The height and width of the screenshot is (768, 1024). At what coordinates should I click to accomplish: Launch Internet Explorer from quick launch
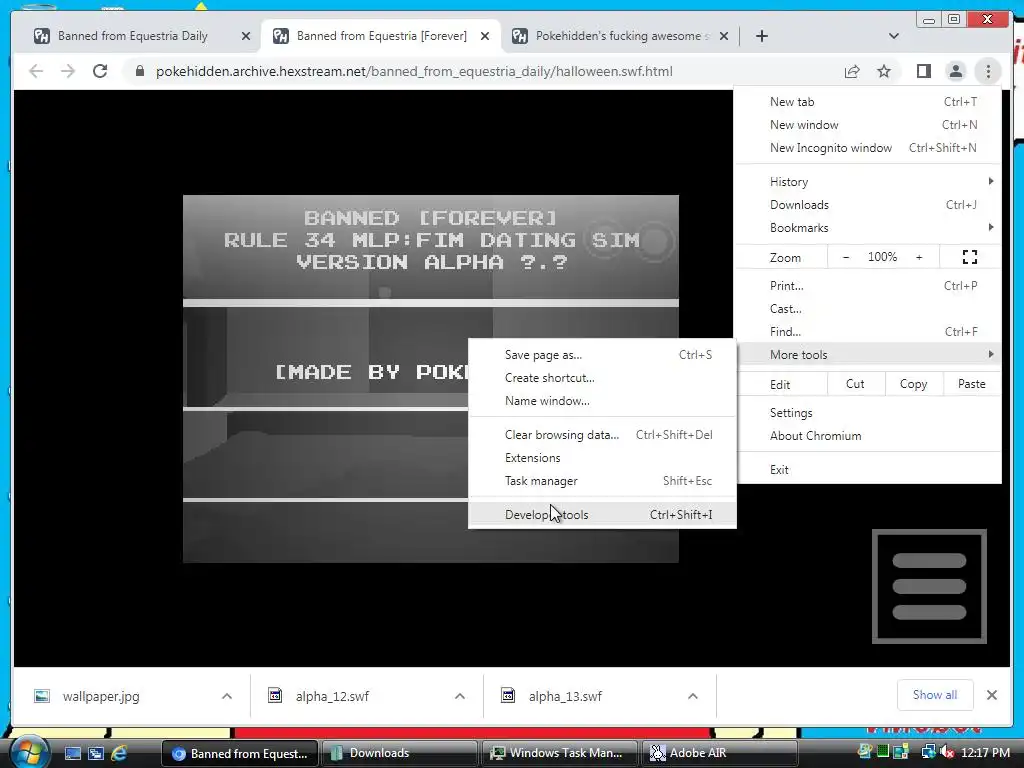(x=120, y=753)
